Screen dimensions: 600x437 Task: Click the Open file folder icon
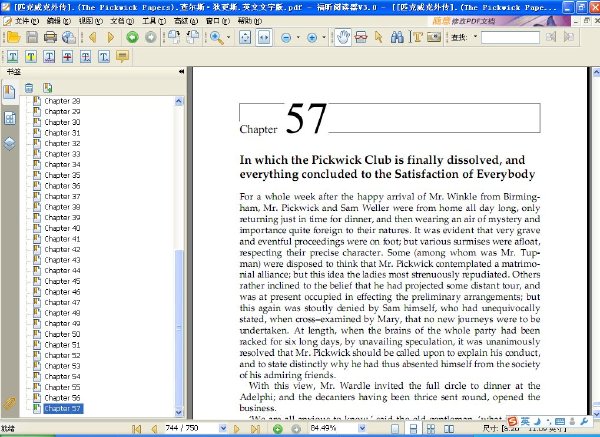tap(13, 37)
